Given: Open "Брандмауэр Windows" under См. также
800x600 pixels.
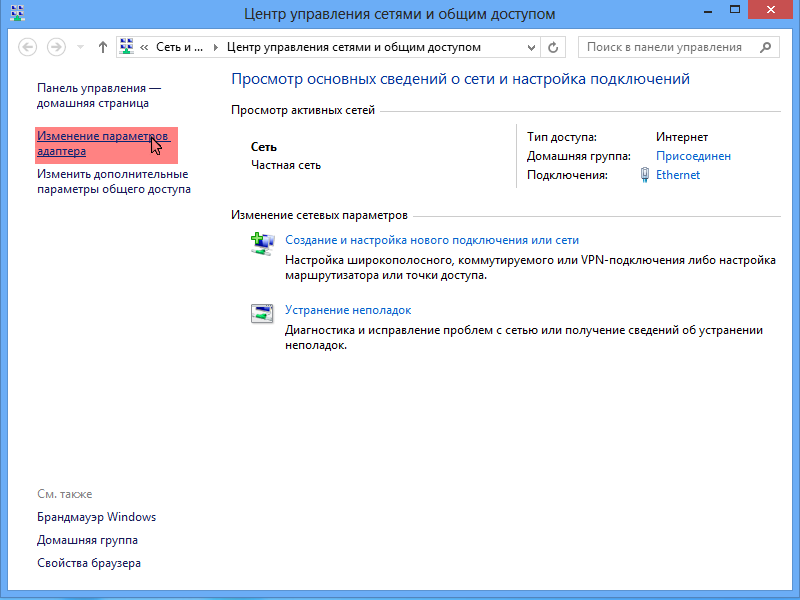Looking at the screenshot, I should pyautogui.click(x=96, y=517).
